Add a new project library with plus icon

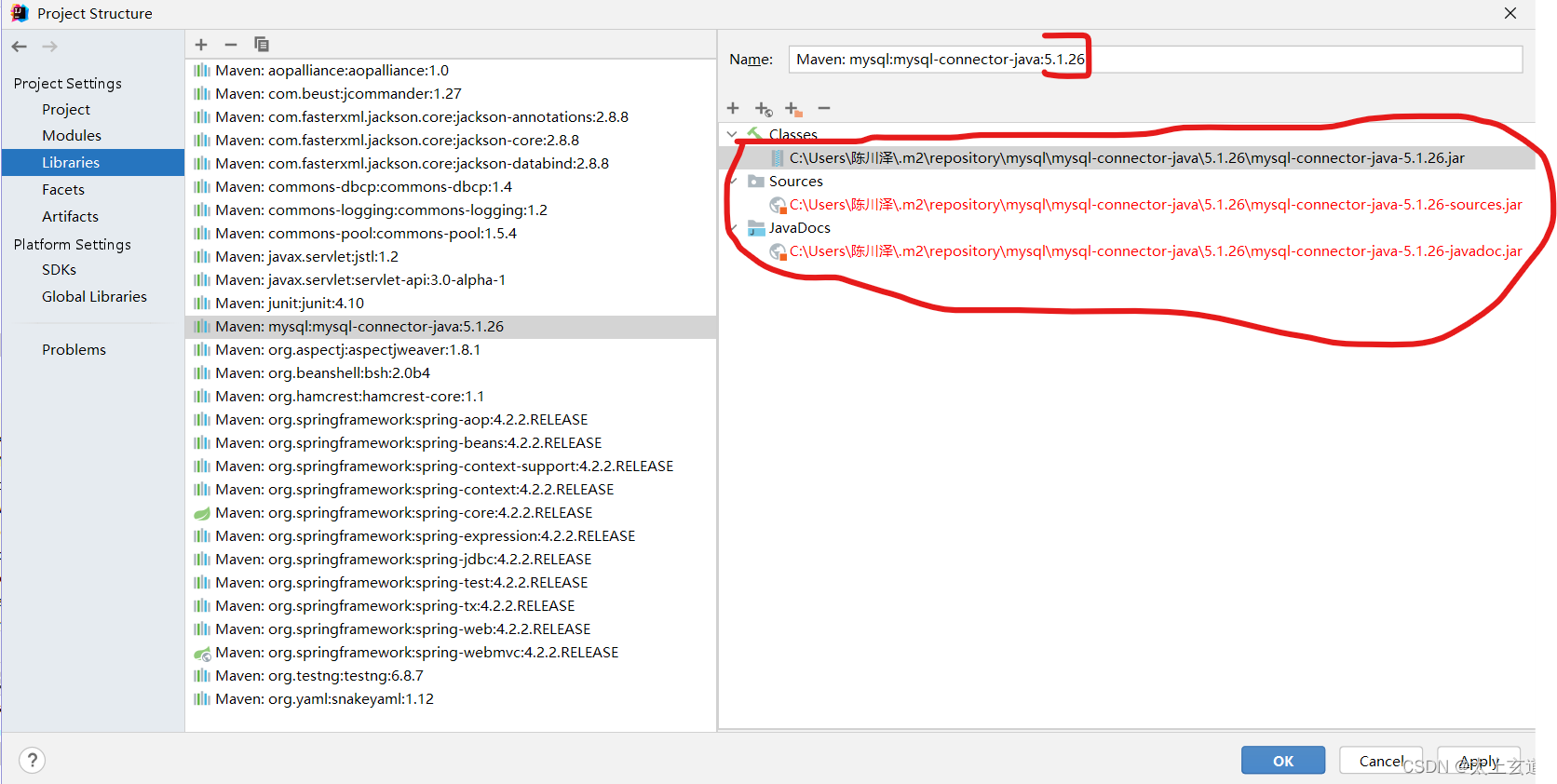pyautogui.click(x=201, y=44)
